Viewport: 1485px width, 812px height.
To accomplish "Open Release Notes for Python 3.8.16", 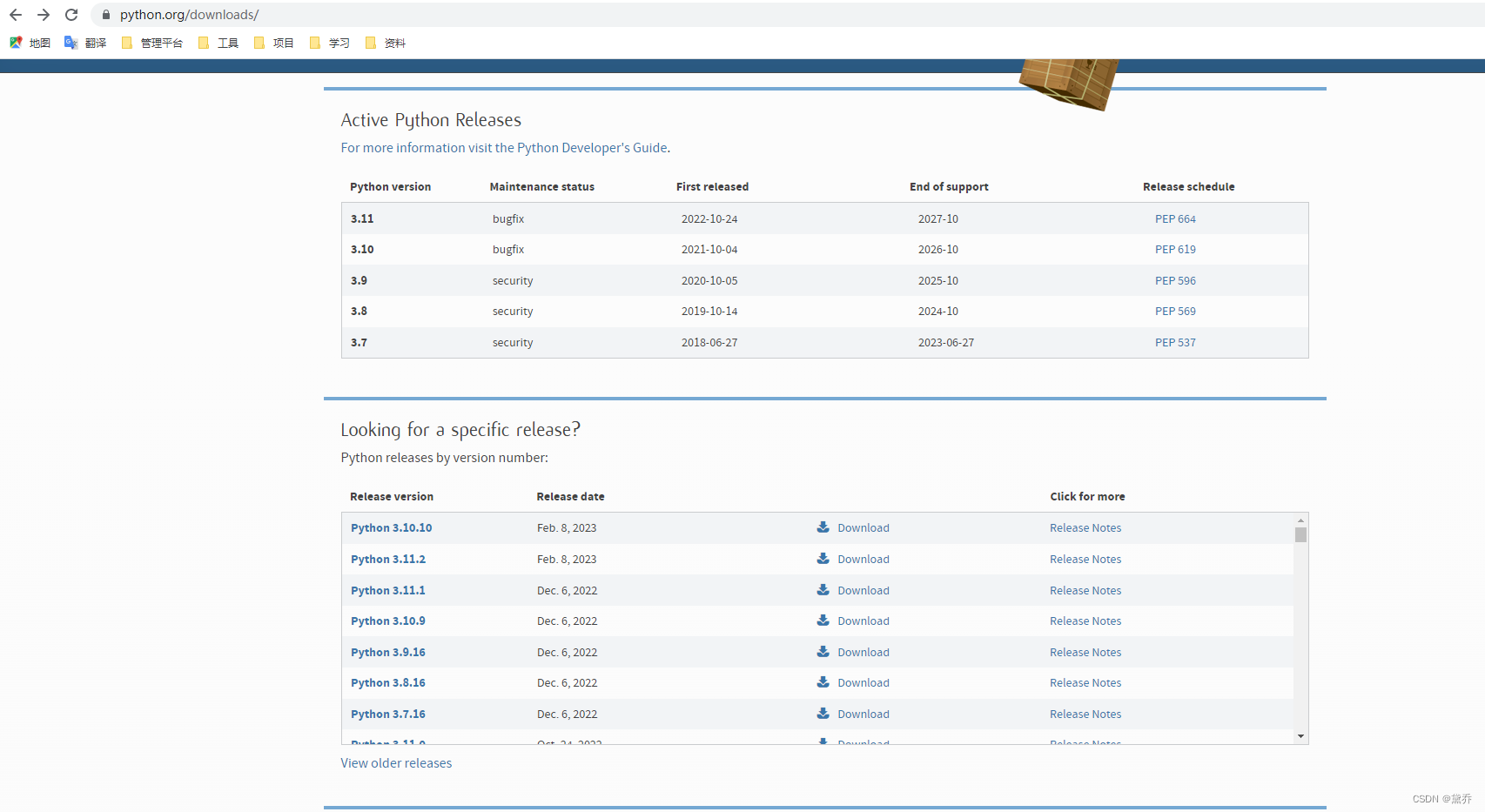I will click(x=1085, y=683).
